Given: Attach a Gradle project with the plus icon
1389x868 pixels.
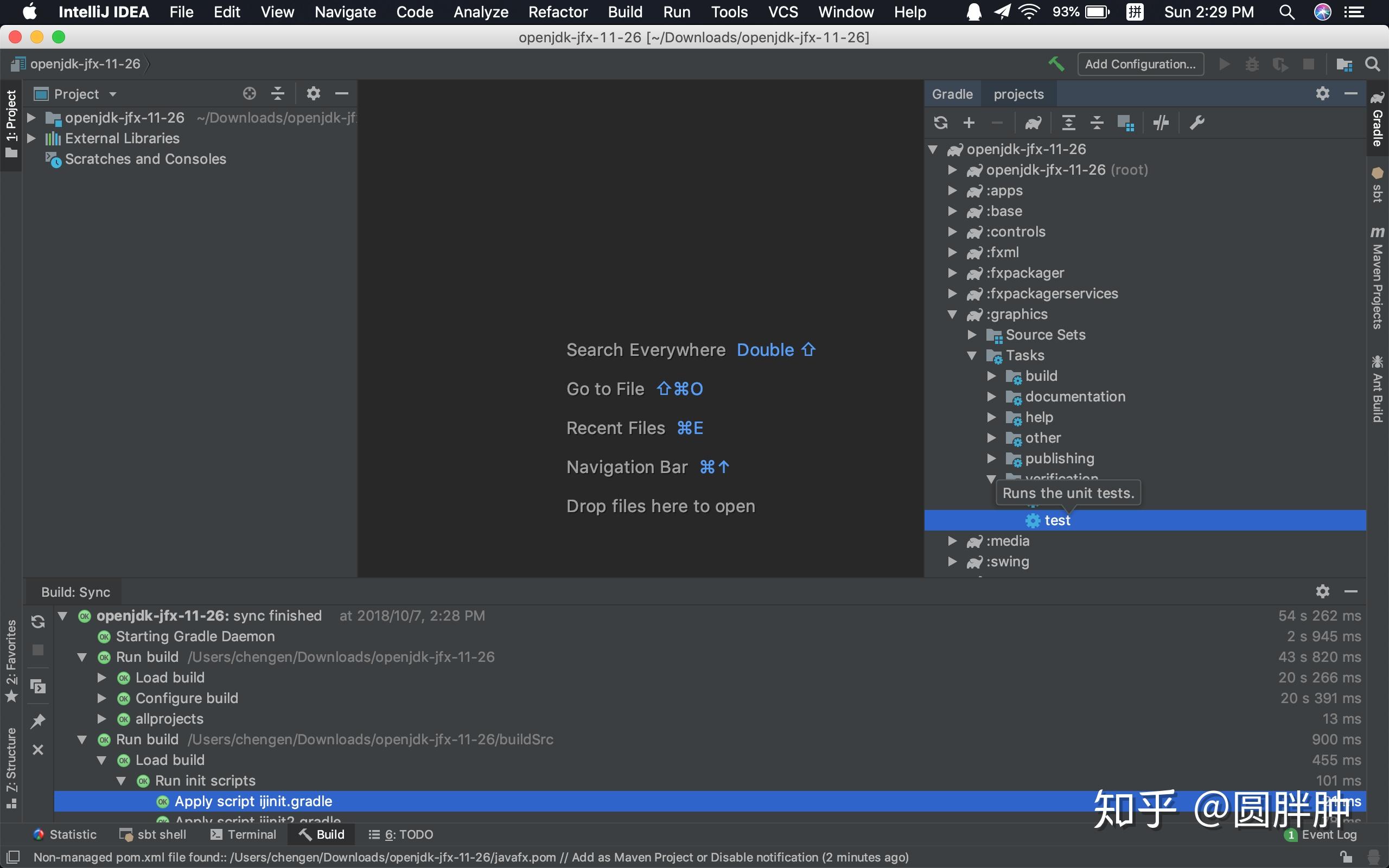Looking at the screenshot, I should tap(969, 122).
